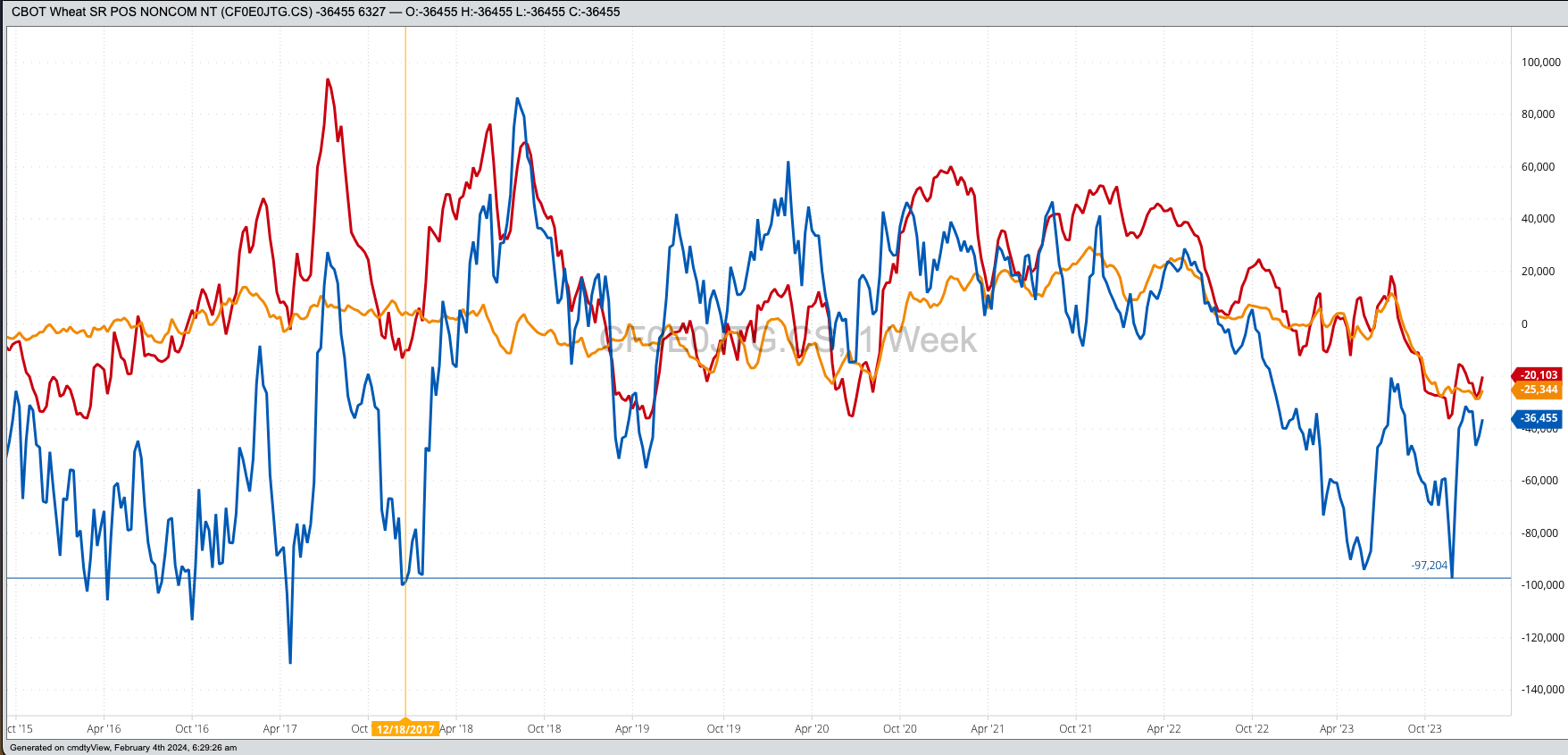
Task: Click the blue -36,455 value tag
Action: coord(1538,418)
